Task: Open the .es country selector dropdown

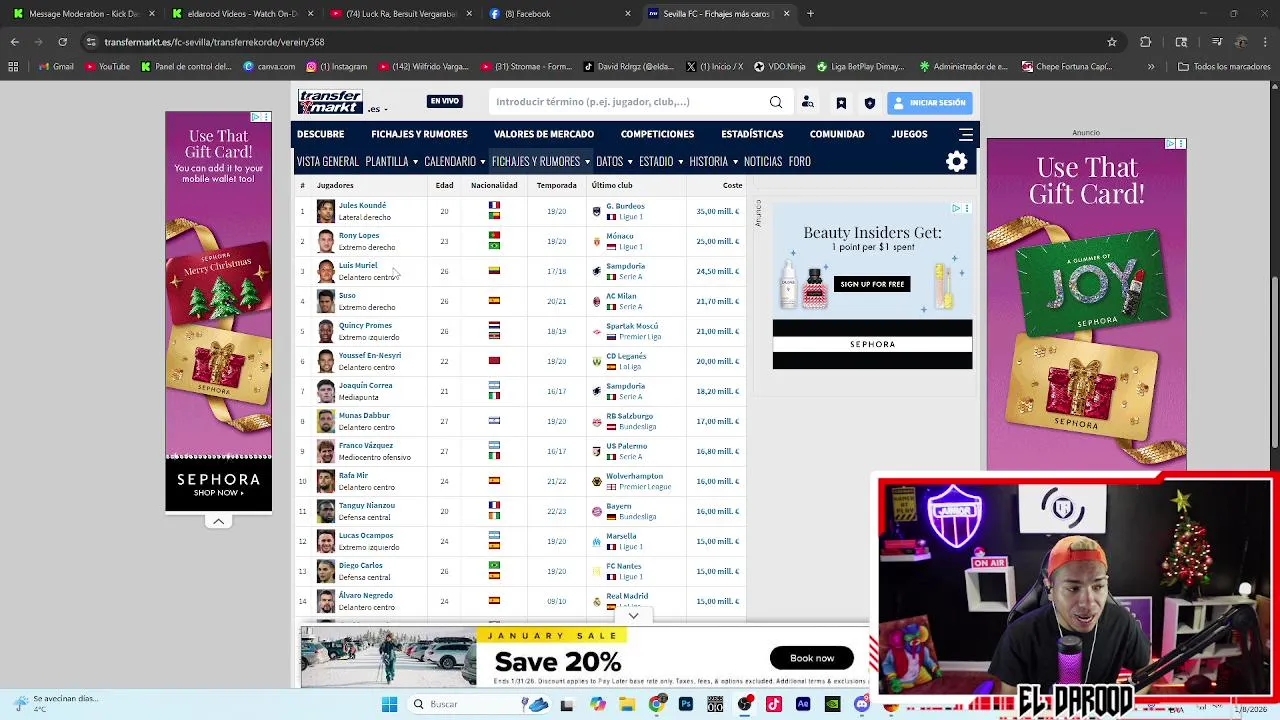Action: [378, 109]
